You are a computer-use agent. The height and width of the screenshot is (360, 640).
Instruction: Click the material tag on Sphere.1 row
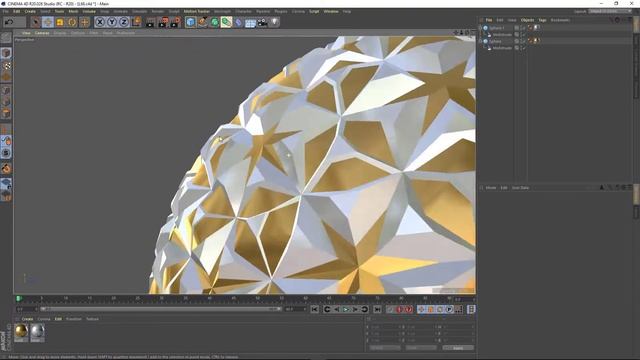coord(537,28)
